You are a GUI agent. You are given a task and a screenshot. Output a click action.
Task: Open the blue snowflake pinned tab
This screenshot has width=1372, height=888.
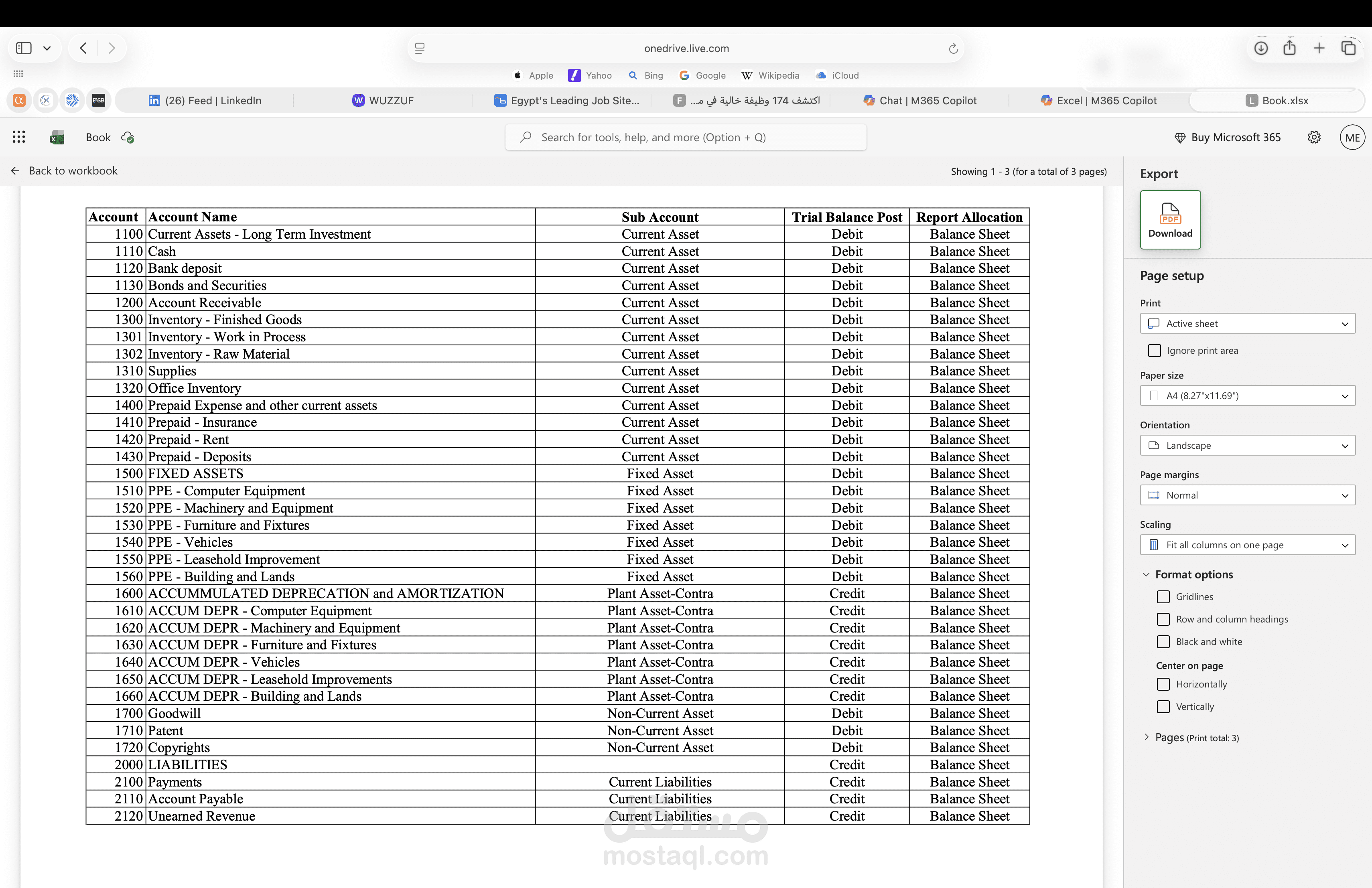click(x=72, y=100)
